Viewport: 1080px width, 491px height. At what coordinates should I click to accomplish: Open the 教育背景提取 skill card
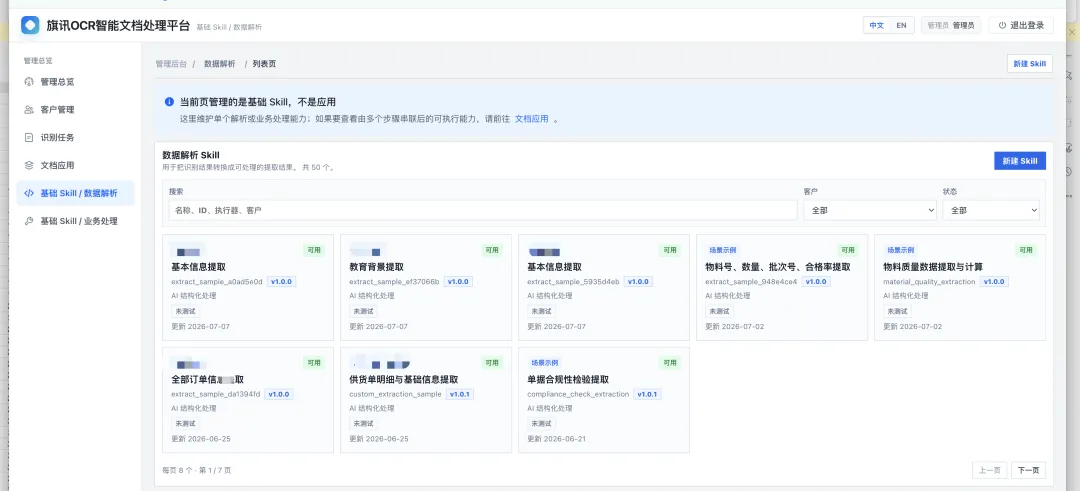(x=426, y=287)
